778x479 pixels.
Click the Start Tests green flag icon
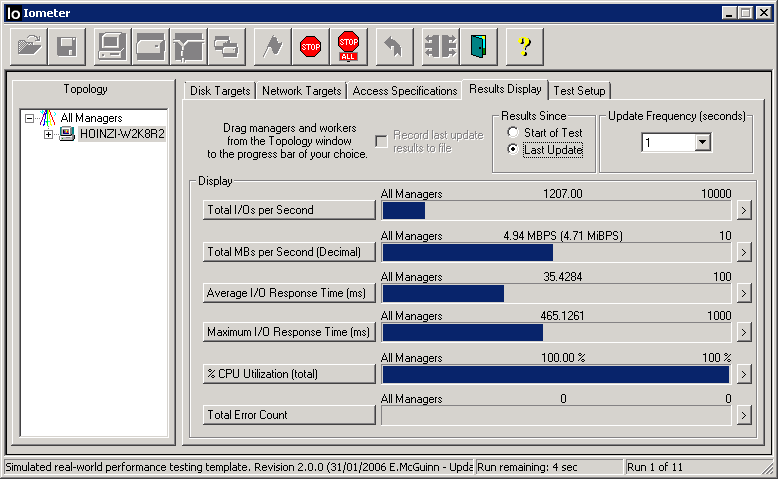click(271, 46)
